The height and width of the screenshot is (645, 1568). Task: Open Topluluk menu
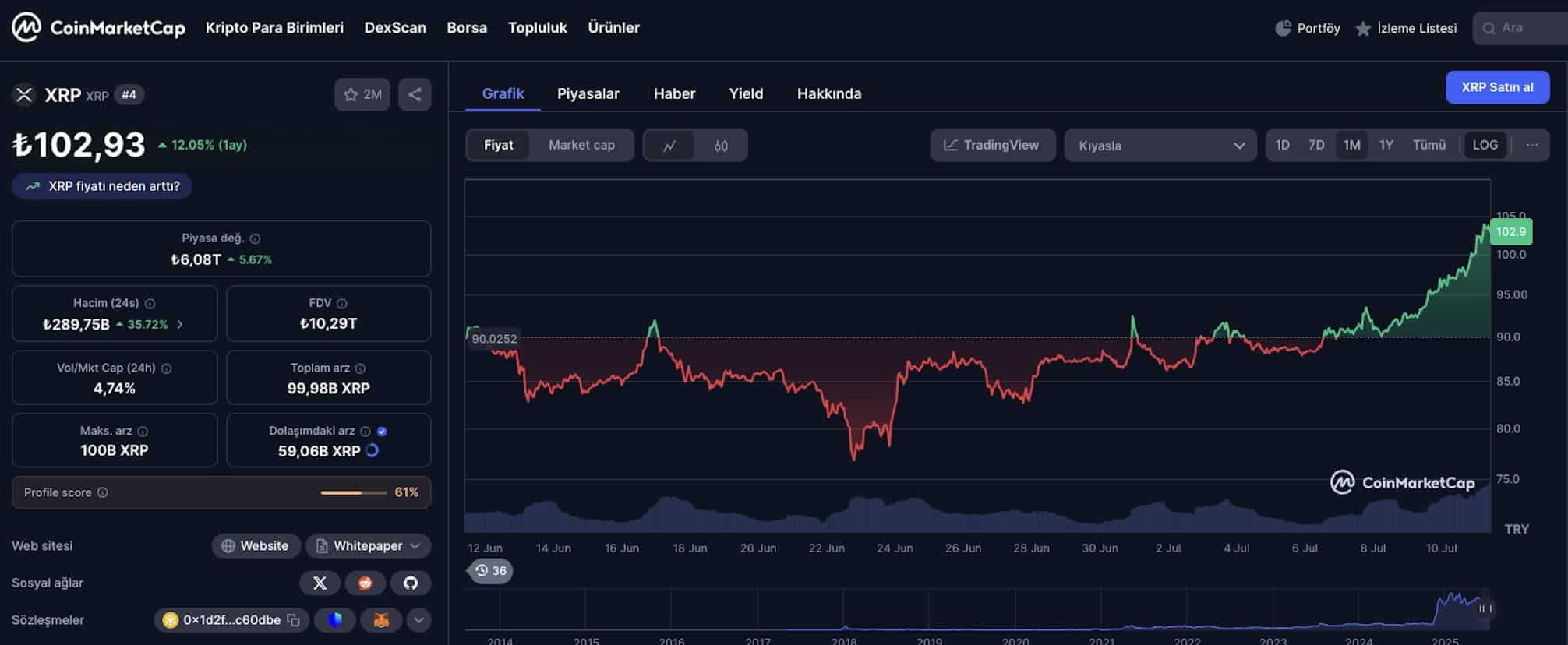coord(538,28)
